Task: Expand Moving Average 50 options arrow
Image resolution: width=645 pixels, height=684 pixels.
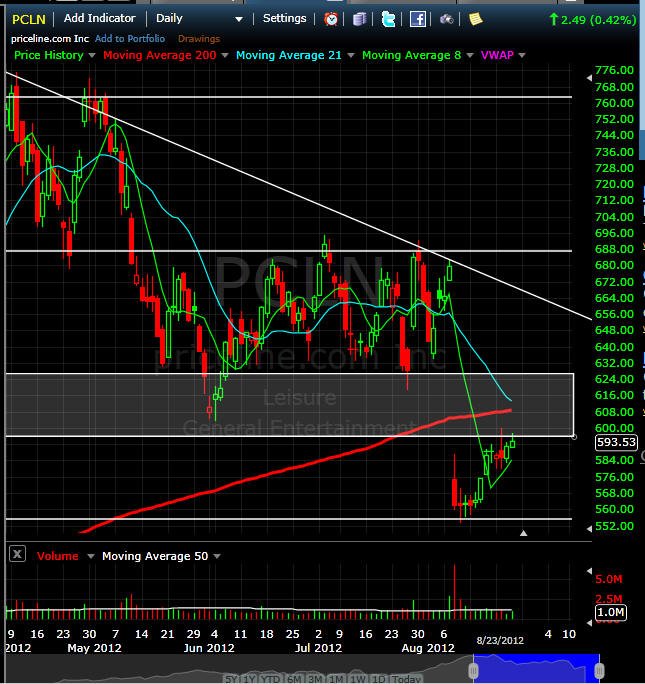Action: coord(217,556)
